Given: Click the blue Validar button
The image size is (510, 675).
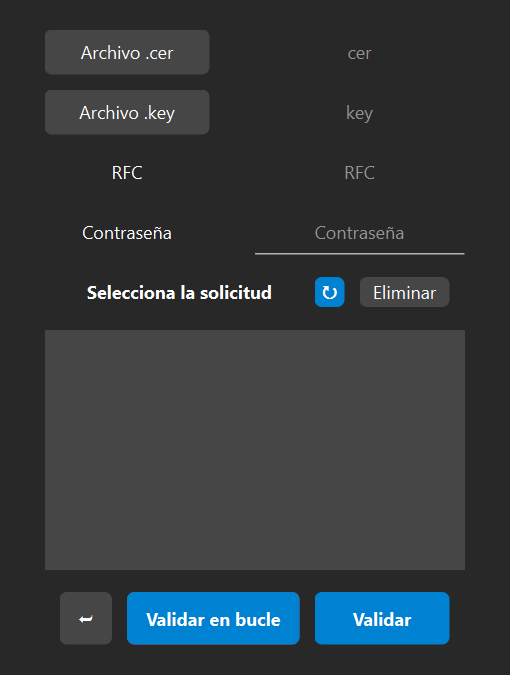Looking at the screenshot, I should (x=382, y=618).
